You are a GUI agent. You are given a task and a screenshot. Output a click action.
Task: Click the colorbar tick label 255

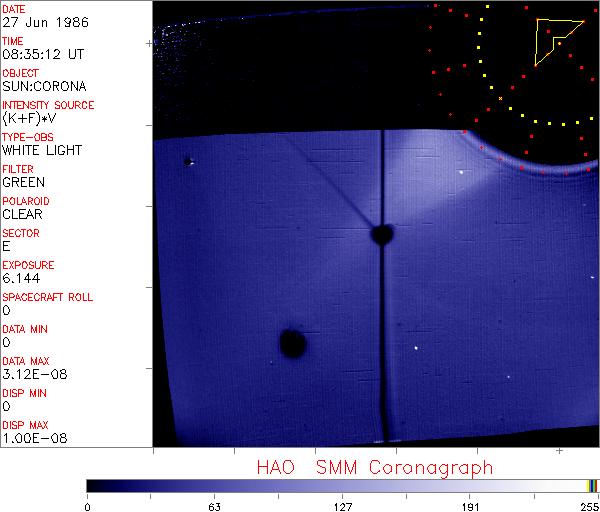(590, 507)
